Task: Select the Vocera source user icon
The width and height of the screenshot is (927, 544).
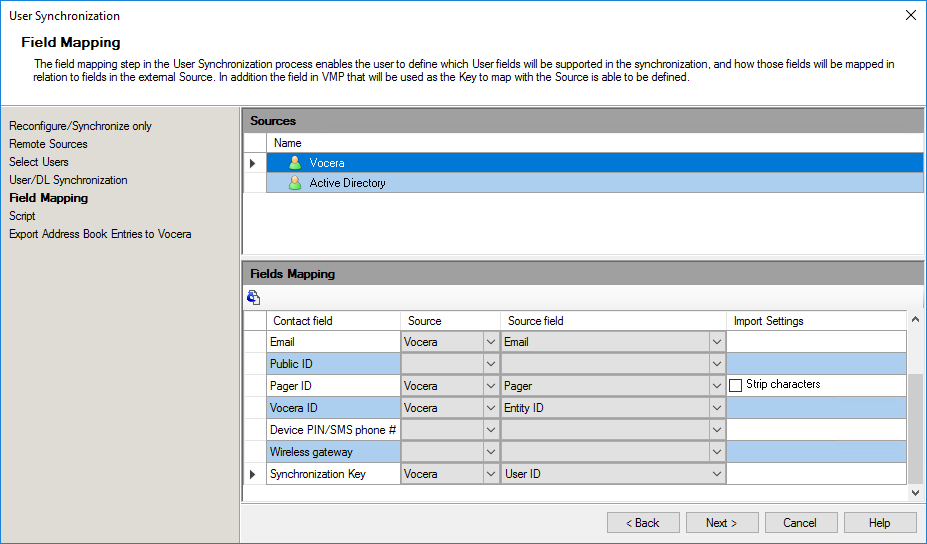Action: click(x=295, y=163)
